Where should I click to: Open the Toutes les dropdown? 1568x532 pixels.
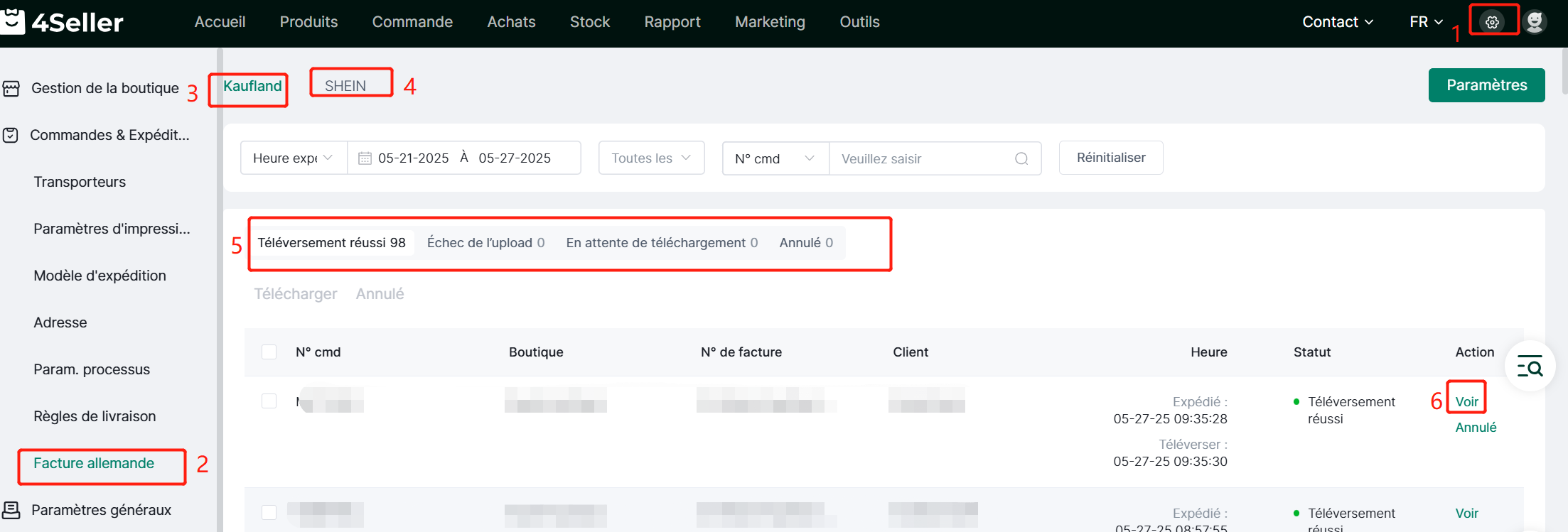coord(651,158)
